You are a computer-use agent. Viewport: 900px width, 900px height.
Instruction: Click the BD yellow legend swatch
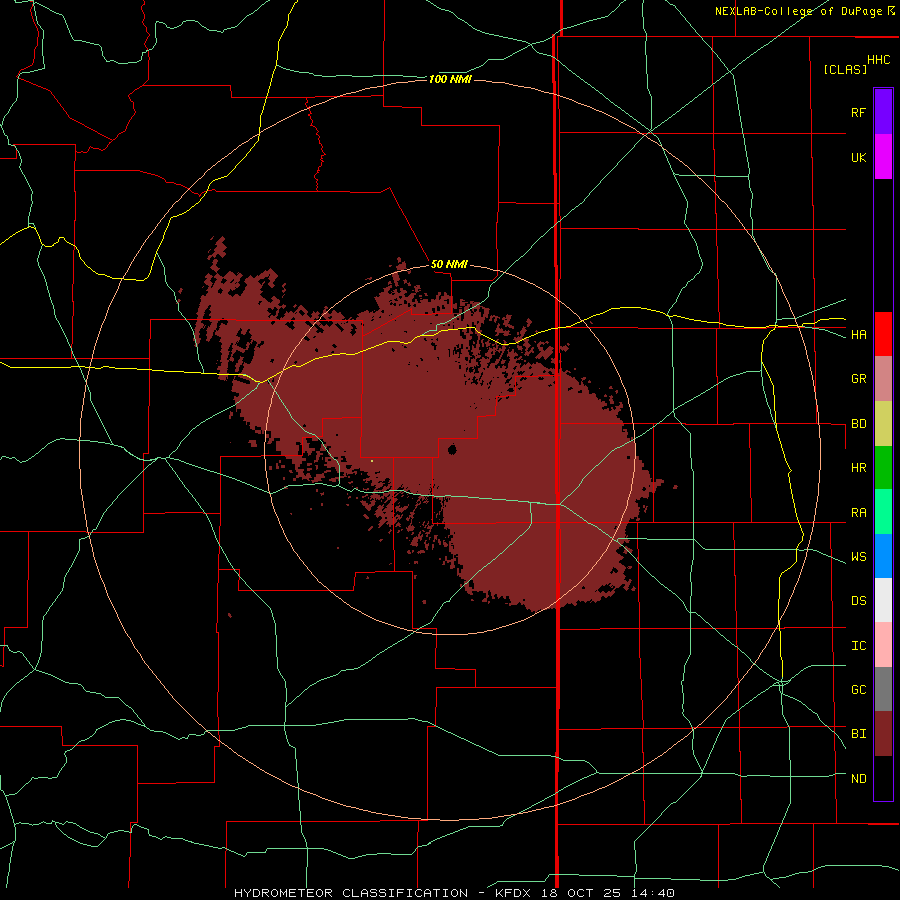tap(883, 424)
